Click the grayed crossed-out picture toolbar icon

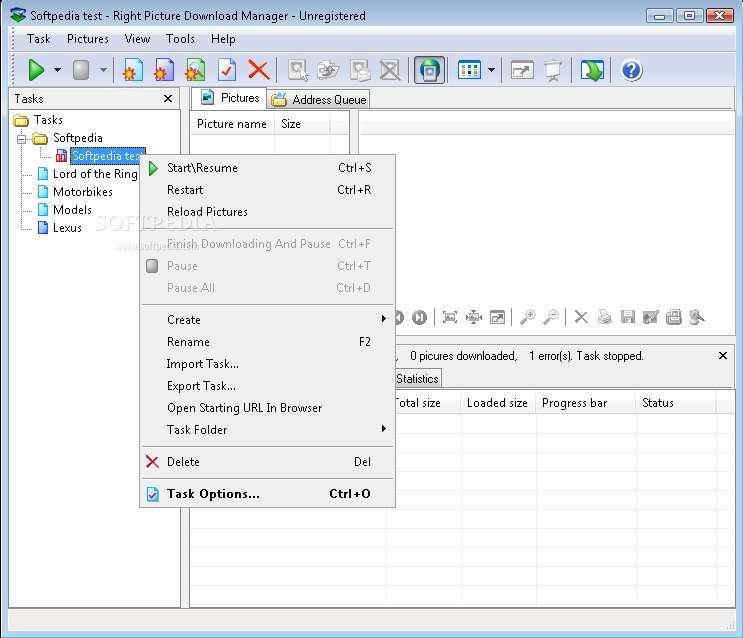click(x=390, y=70)
